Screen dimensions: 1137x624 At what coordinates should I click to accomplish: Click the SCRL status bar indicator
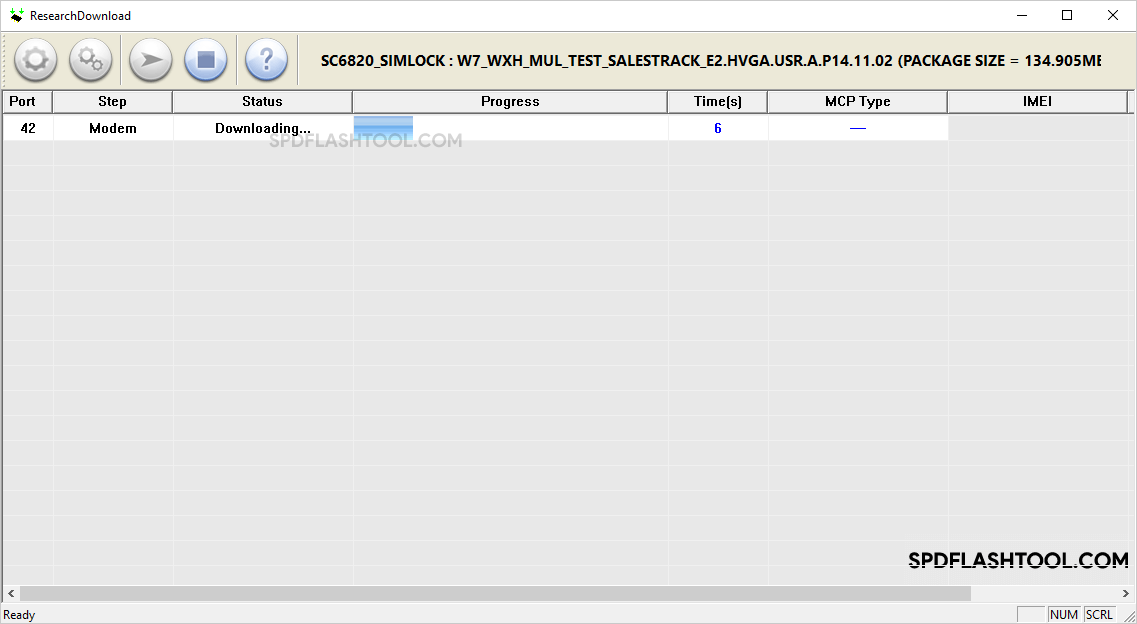pyautogui.click(x=1099, y=615)
